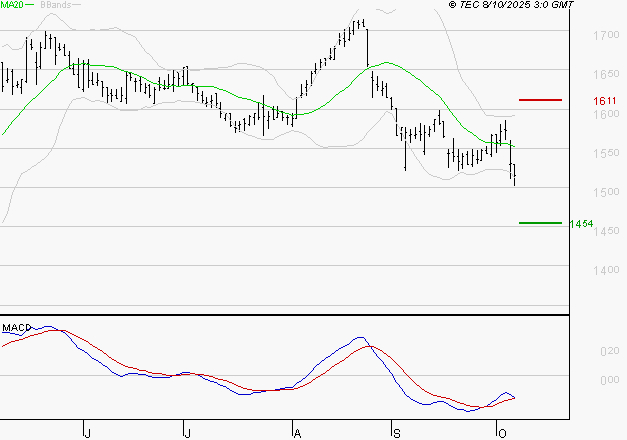Click the S month axis label
Viewport: 627px width, 440px height.
pos(396,433)
